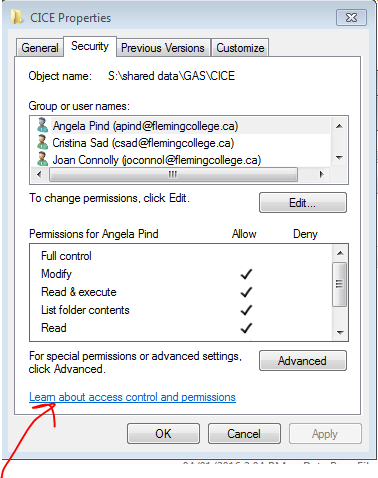Click permissions list scroll down arrow

pos(340,332)
